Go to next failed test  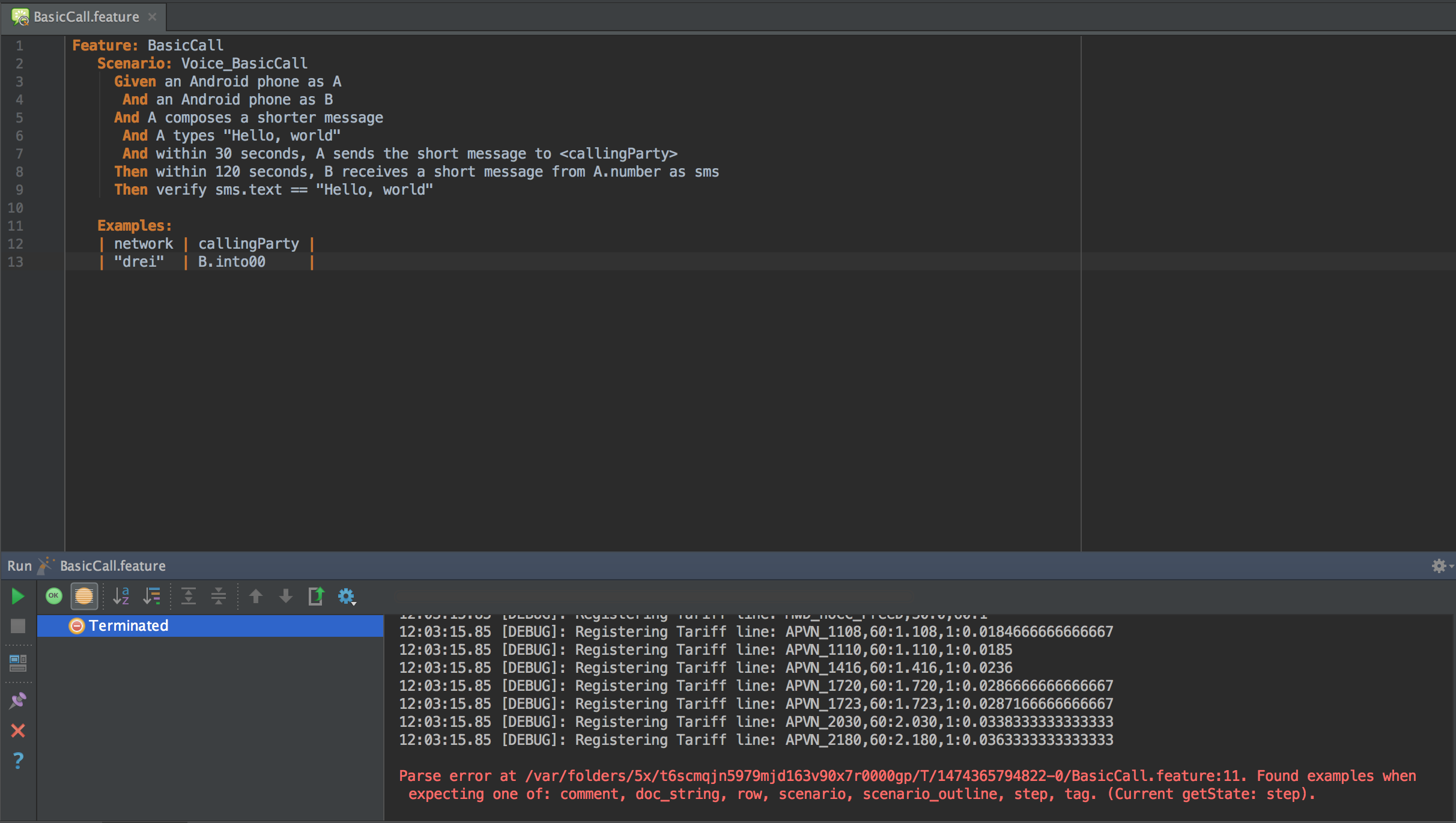click(x=286, y=596)
